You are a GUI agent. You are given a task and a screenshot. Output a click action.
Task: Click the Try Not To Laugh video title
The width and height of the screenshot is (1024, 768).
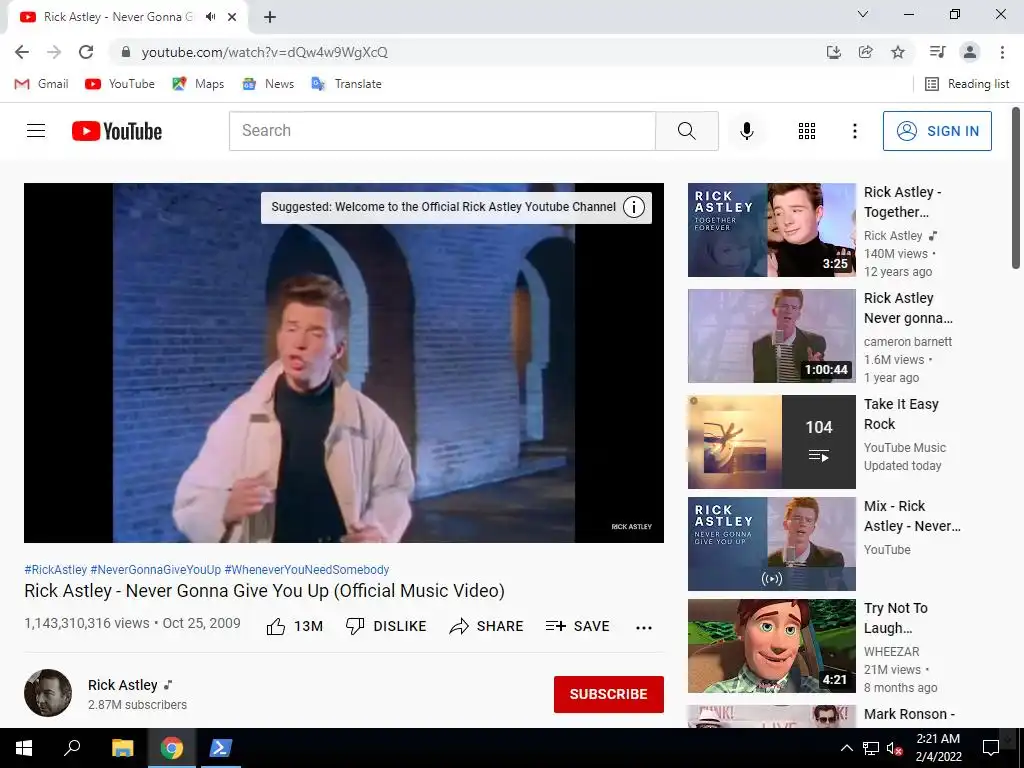[895, 618]
